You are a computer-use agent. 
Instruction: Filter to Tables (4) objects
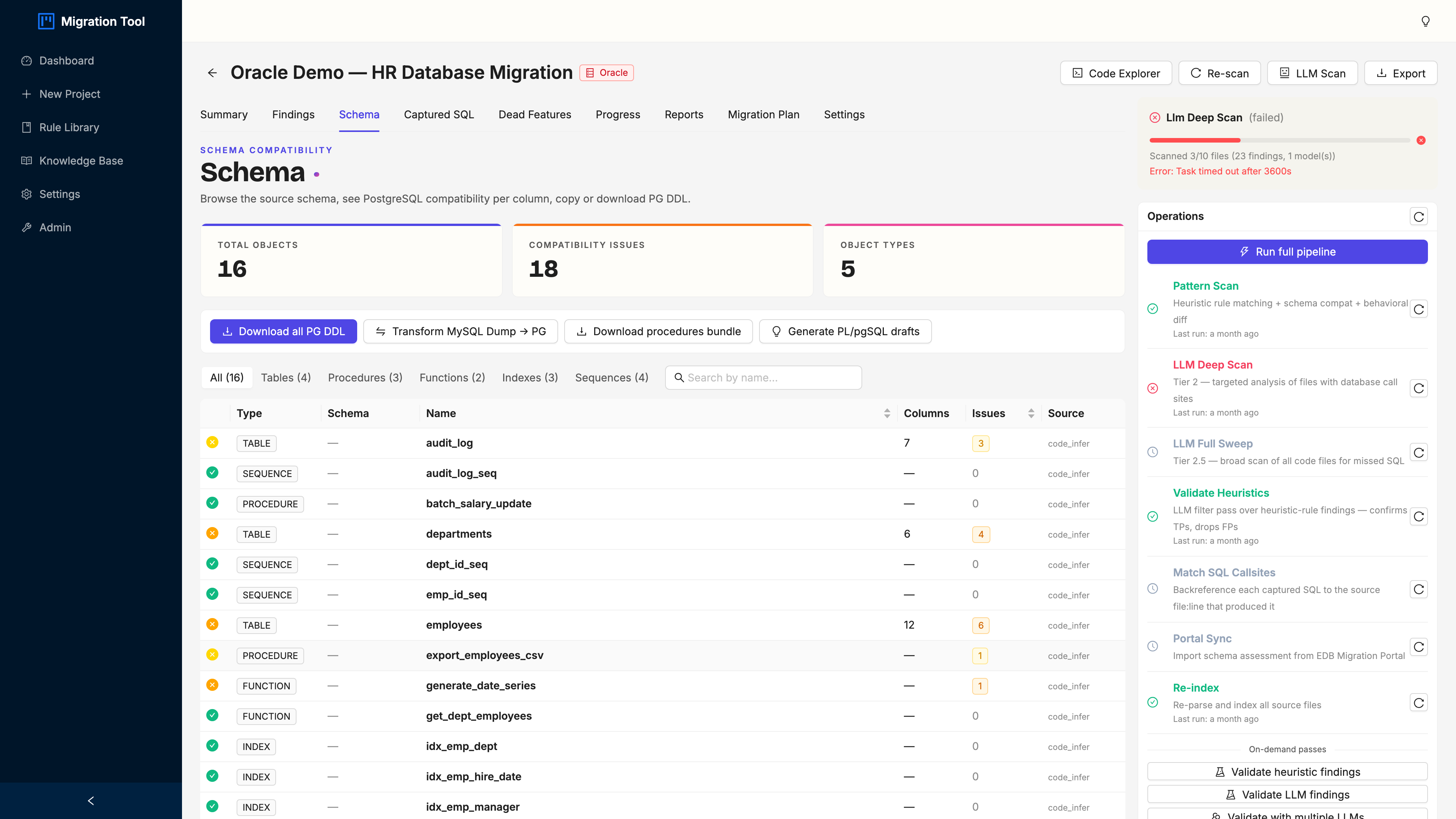286,378
